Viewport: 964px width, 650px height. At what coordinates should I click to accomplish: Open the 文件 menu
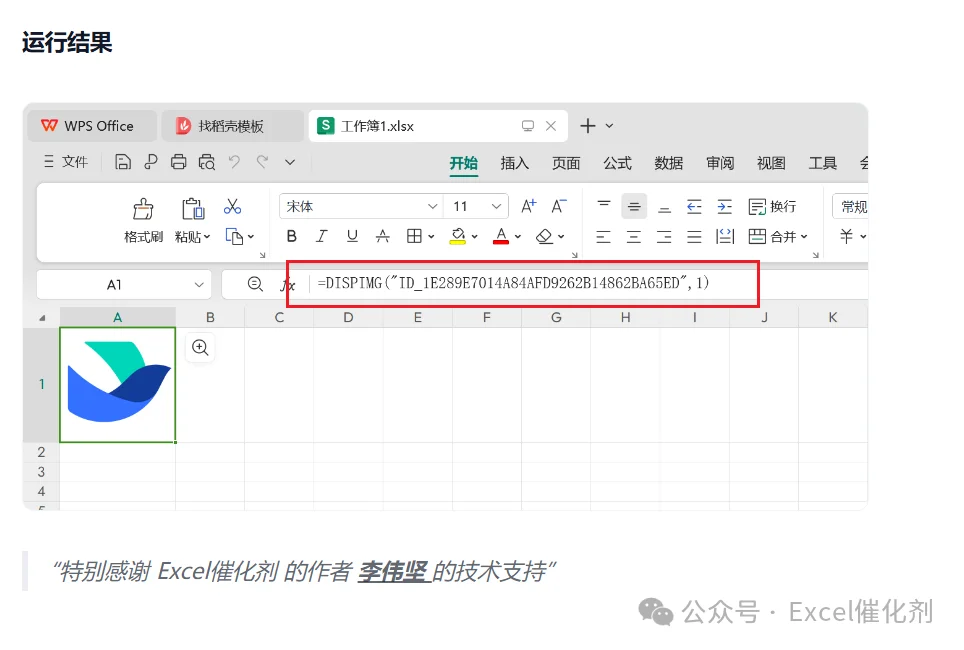66,162
